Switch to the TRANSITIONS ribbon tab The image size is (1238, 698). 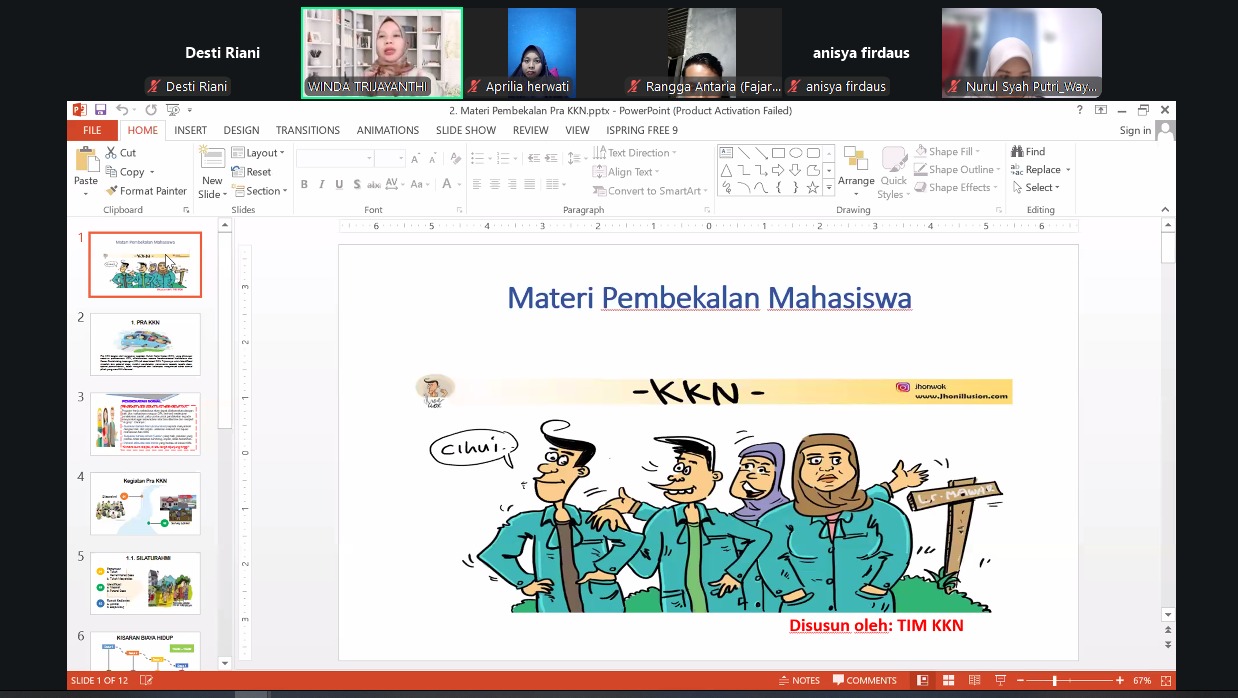307,130
